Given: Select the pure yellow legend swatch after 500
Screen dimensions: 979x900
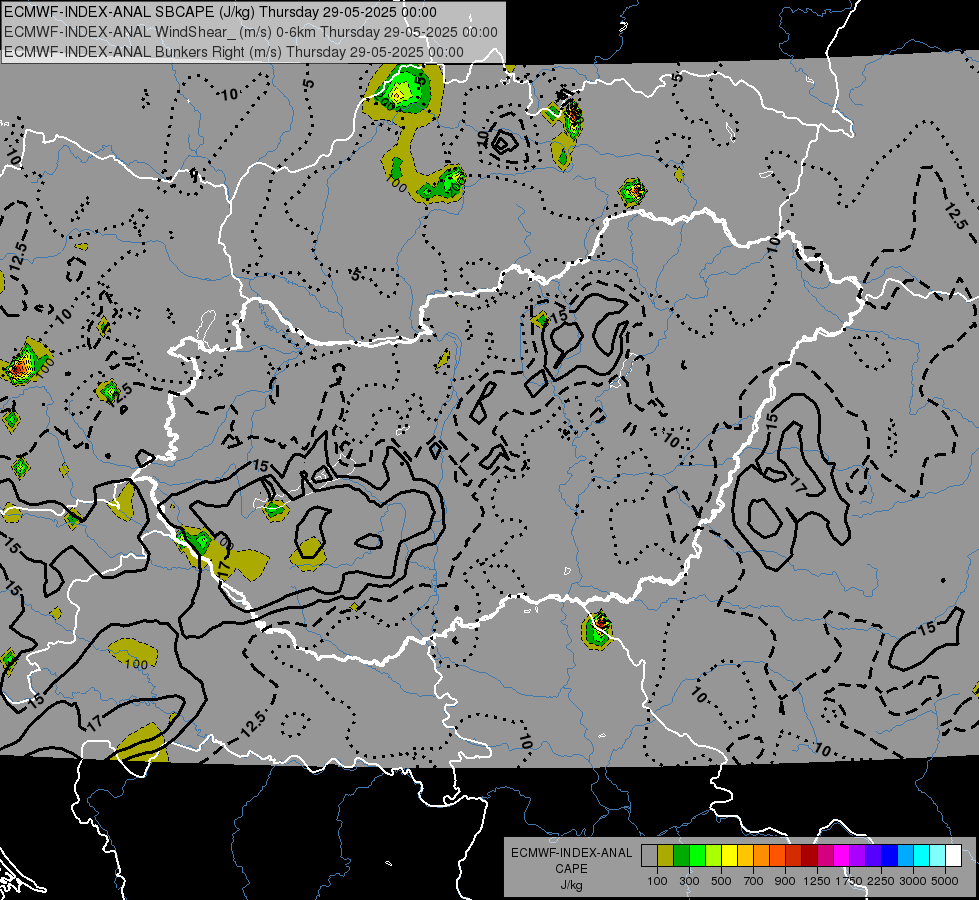Looking at the screenshot, I should (729, 856).
